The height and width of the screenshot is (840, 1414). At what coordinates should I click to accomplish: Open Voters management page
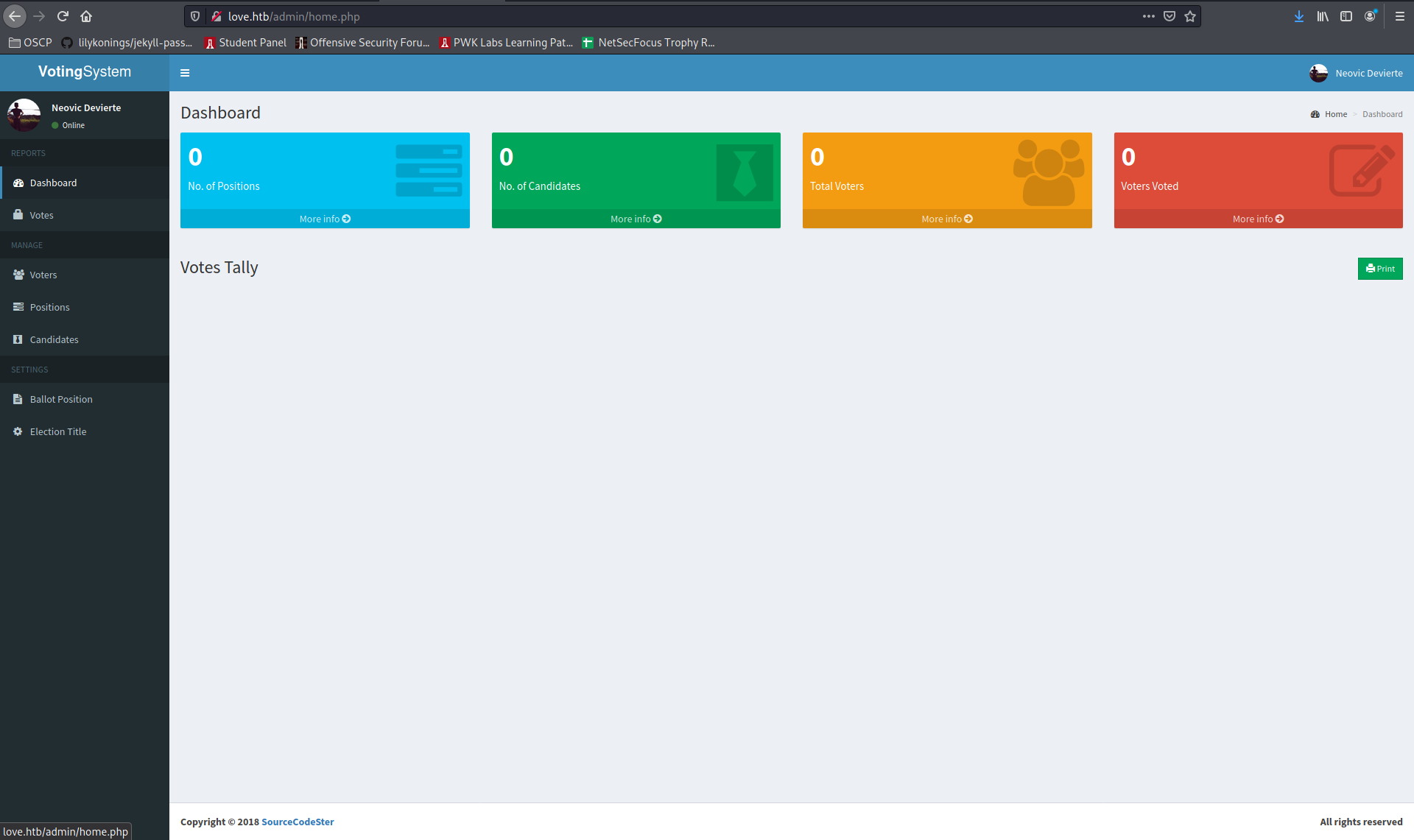(43, 275)
